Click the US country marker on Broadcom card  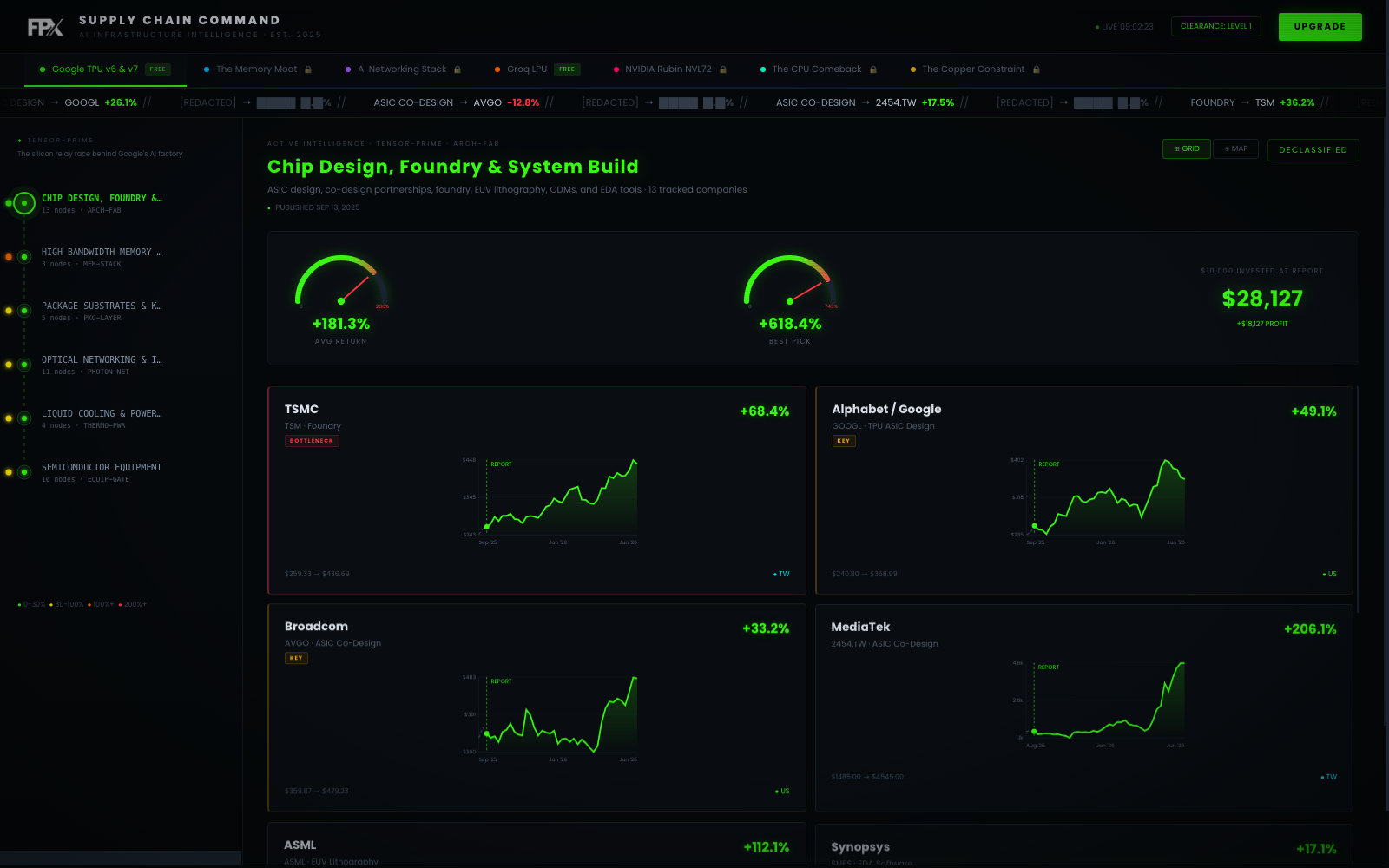point(782,791)
